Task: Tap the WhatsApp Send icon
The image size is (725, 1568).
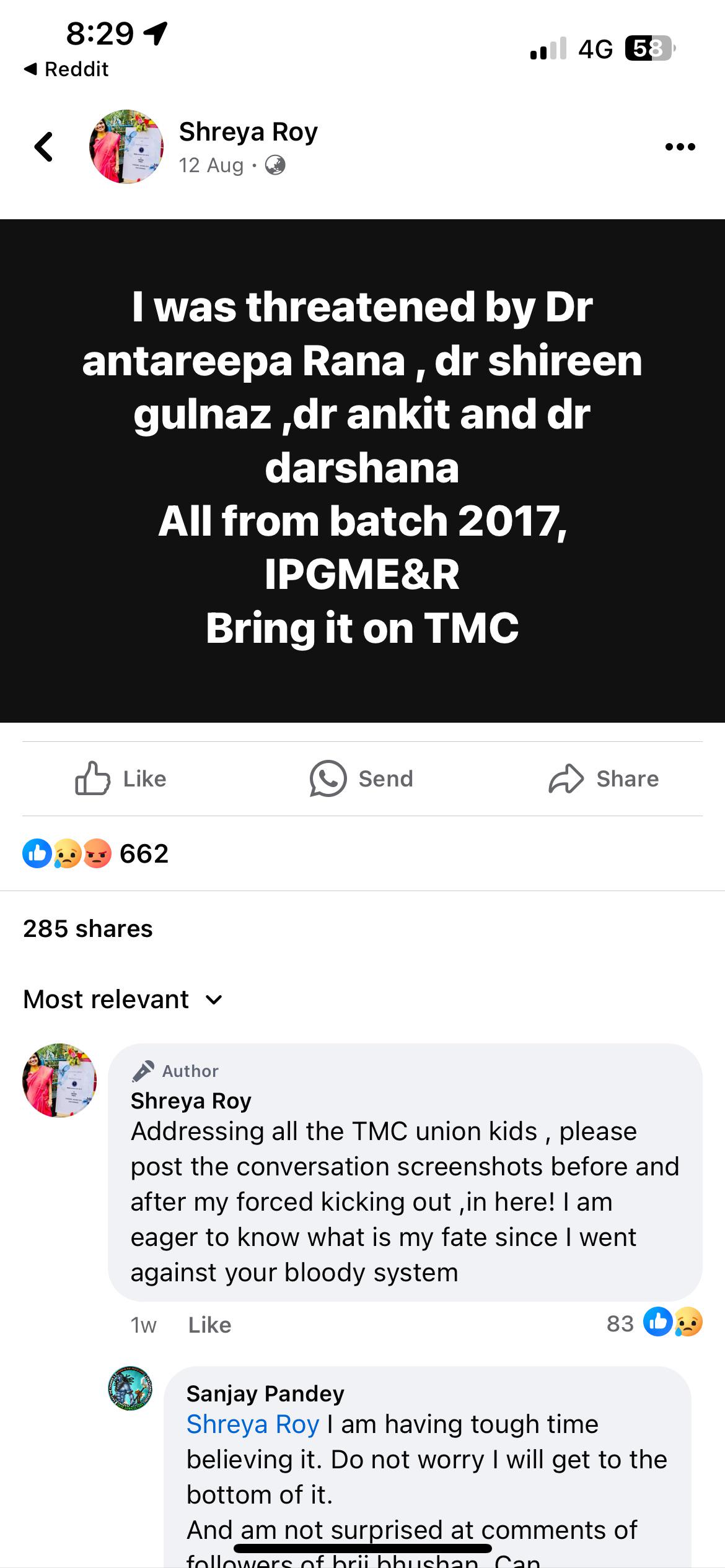Action: pos(328,778)
